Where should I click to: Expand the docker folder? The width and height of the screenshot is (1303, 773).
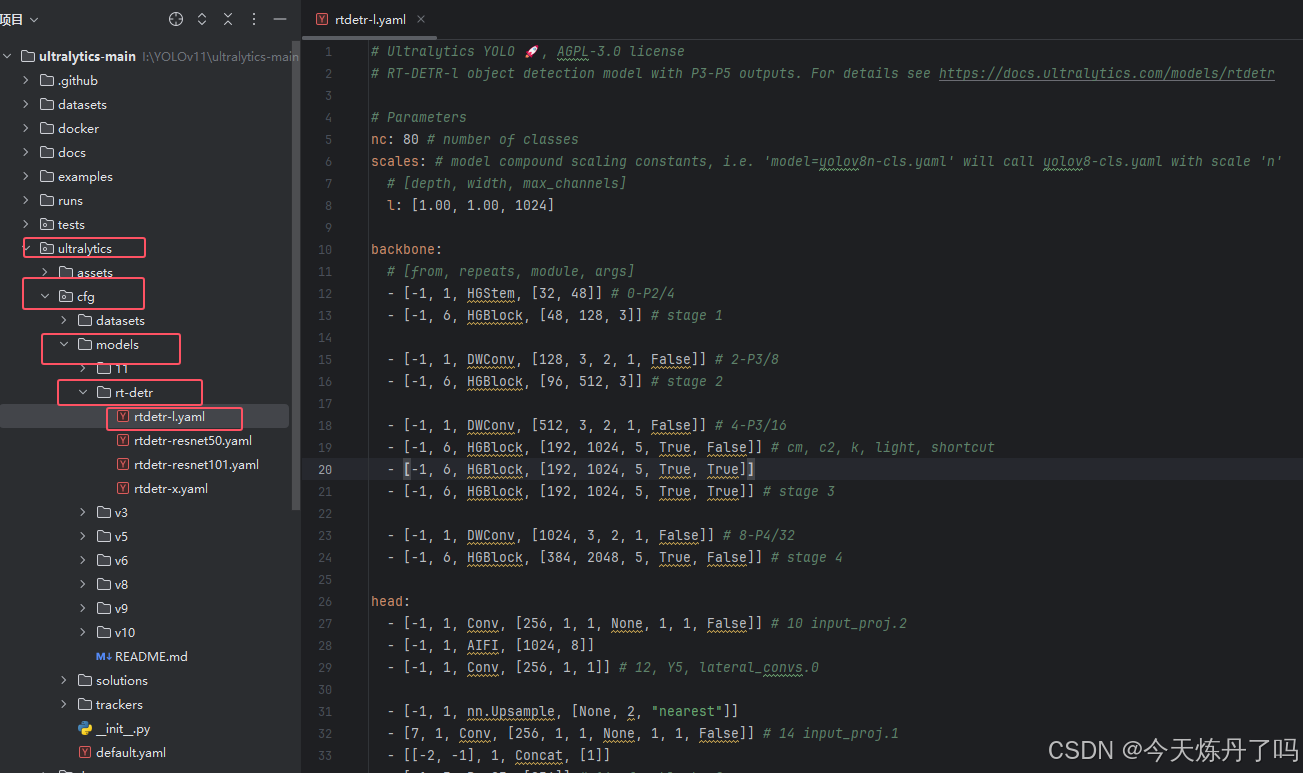pyautogui.click(x=27, y=128)
